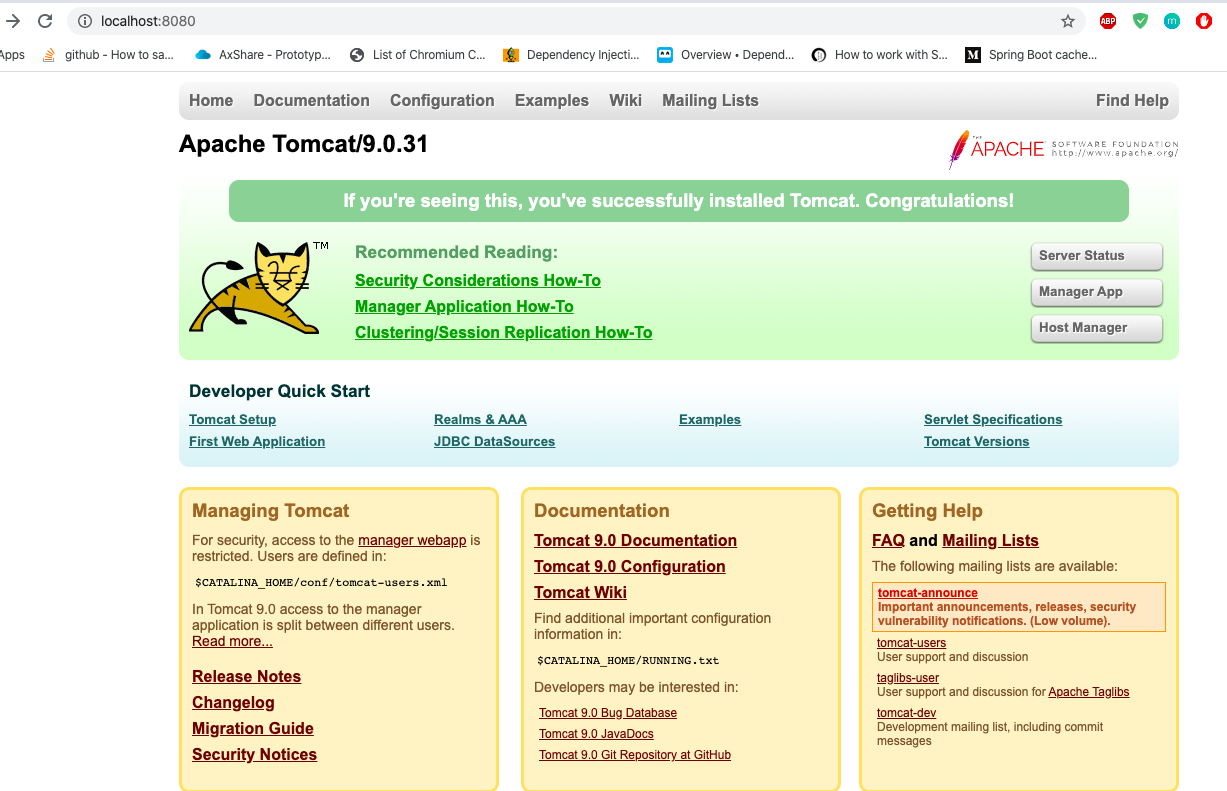Viewport: 1227px width, 791px height.
Task: Click the $CATALINA_HOME/conf/tomcat-users.xml path text
Action: click(x=321, y=582)
